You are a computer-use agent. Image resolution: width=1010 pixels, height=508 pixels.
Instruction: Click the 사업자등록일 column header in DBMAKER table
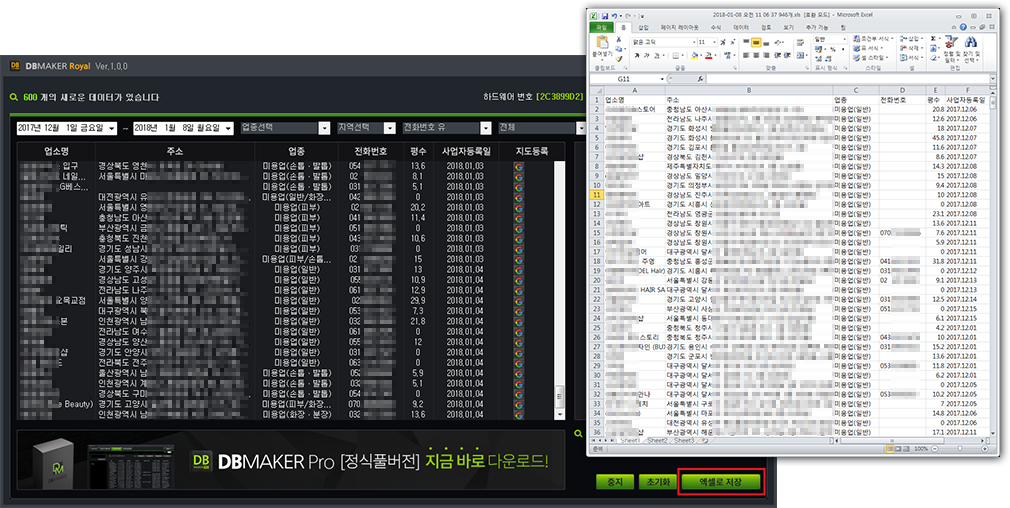click(x=465, y=151)
